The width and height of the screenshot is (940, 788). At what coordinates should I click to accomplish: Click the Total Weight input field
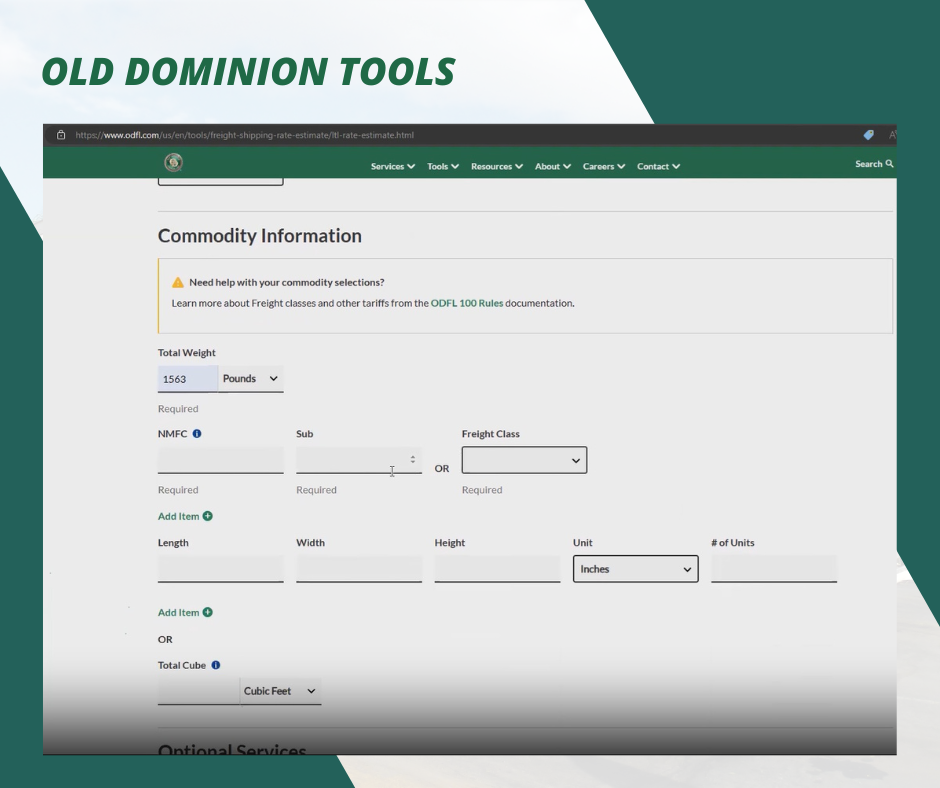point(188,379)
